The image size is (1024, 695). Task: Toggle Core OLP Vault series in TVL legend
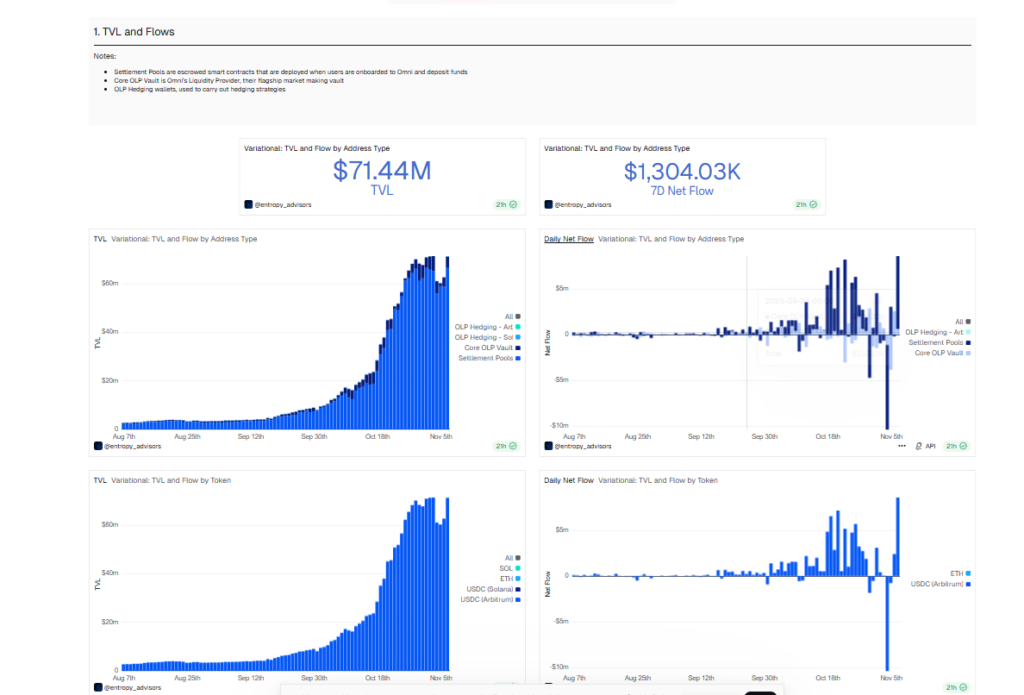point(488,347)
